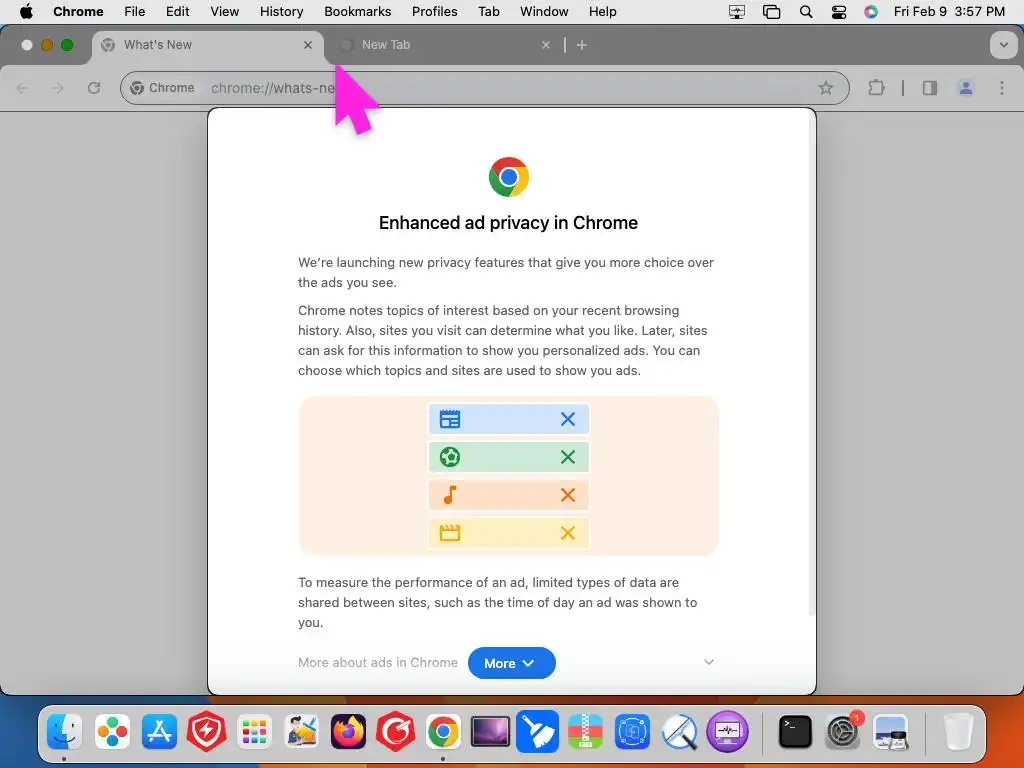The width and height of the screenshot is (1024, 768).
Task: Click "Enhanced ad privacy in Chrome" heading
Action: [x=508, y=223]
